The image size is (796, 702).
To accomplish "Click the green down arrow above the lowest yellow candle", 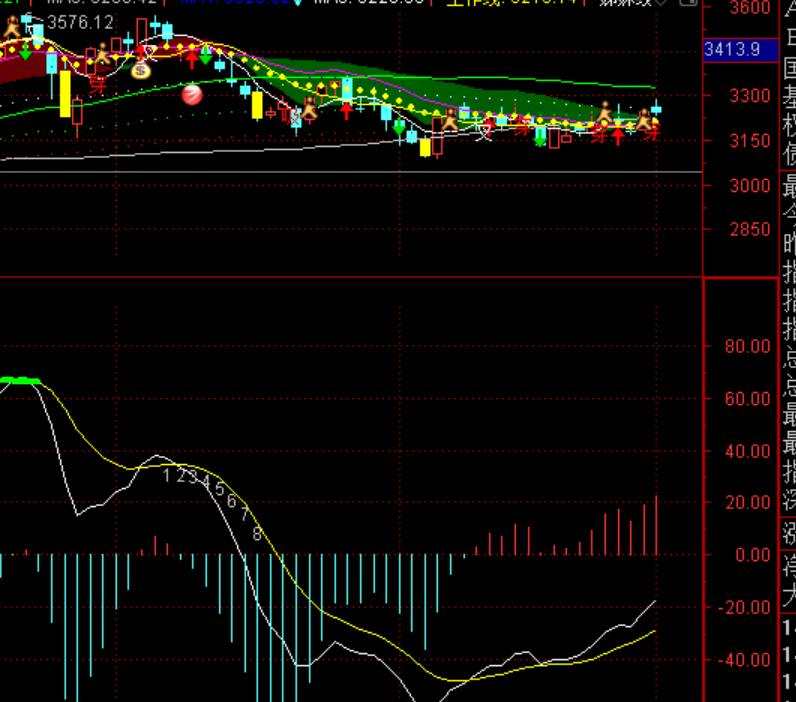I will click(400, 127).
